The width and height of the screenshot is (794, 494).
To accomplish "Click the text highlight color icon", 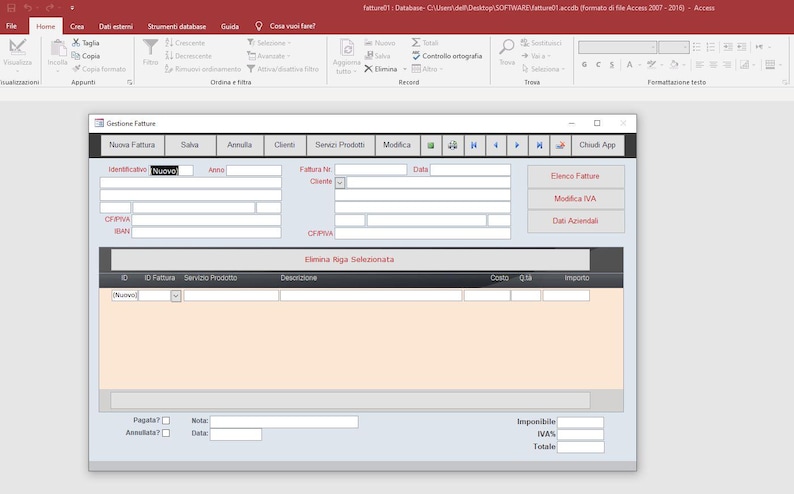I will tap(652, 64).
